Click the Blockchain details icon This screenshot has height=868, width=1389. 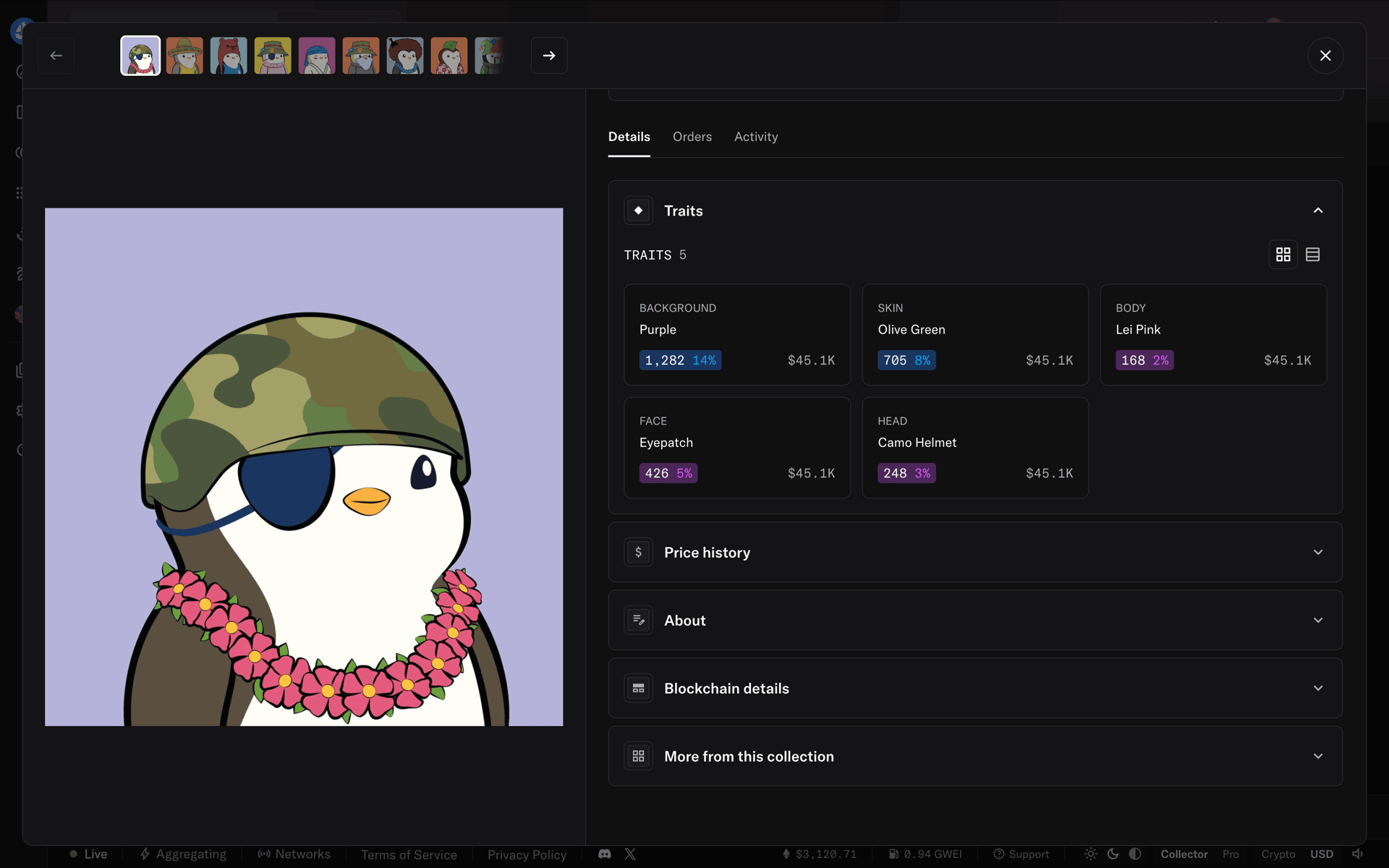click(638, 689)
